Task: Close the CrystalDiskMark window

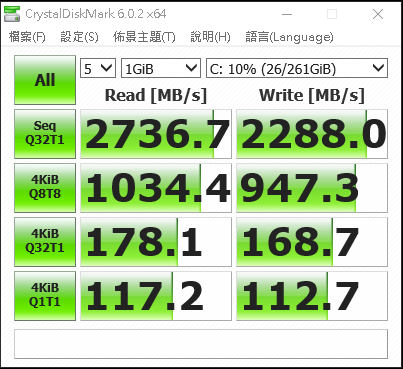Action: (x=378, y=14)
